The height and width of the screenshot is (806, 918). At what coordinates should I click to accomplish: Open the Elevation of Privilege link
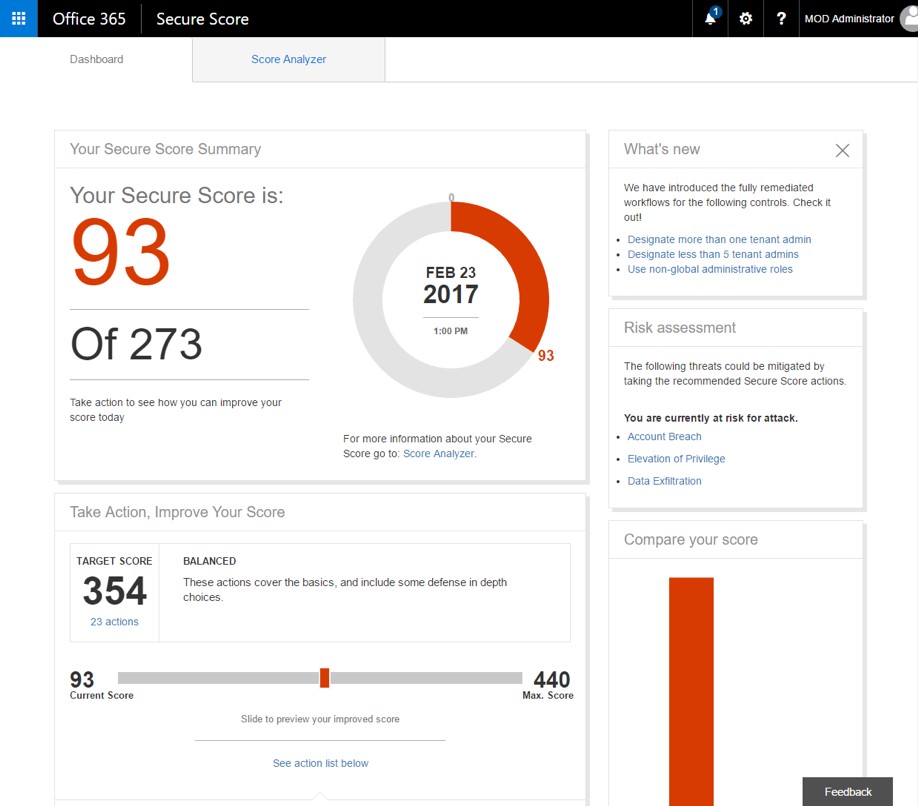pos(676,459)
